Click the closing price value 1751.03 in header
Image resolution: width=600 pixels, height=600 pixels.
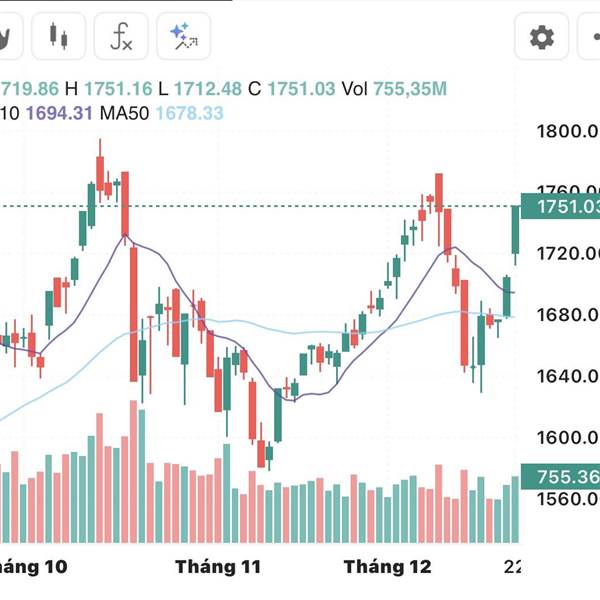pyautogui.click(x=301, y=89)
